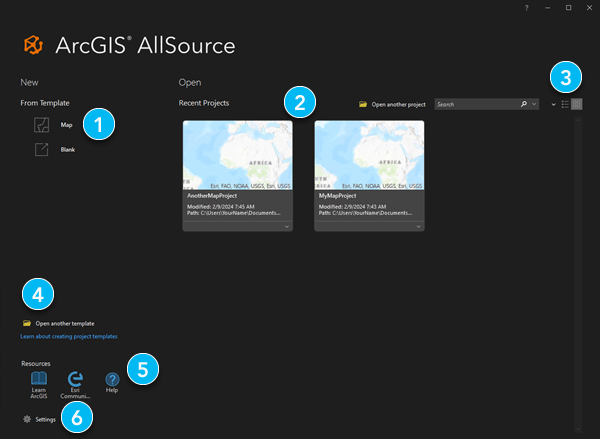The height and width of the screenshot is (439, 600).
Task: Open the sort options dropdown chevron
Action: pos(553,104)
